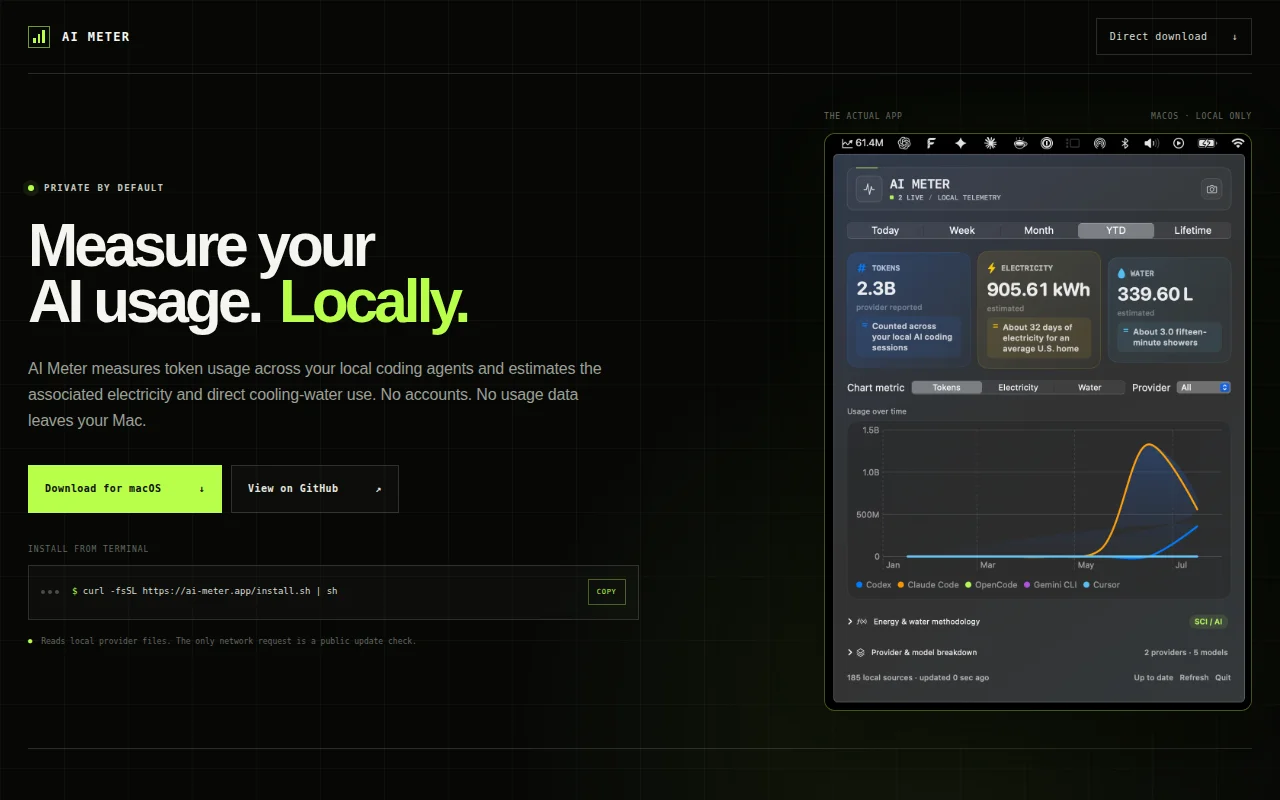The width and height of the screenshot is (1280, 800).
Task: Select the Week time range tab
Action: click(x=962, y=230)
